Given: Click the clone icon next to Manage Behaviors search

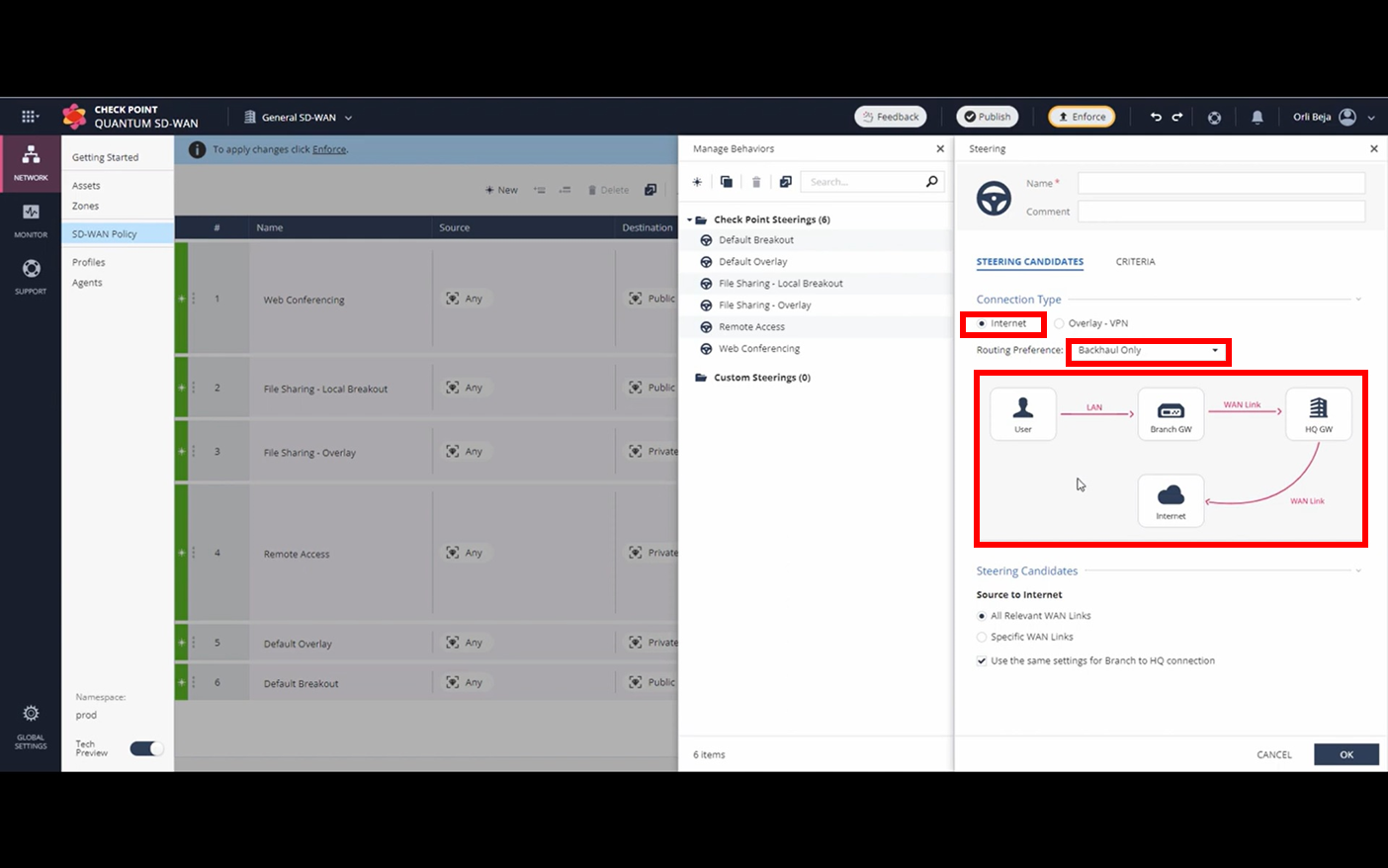Looking at the screenshot, I should click(785, 182).
